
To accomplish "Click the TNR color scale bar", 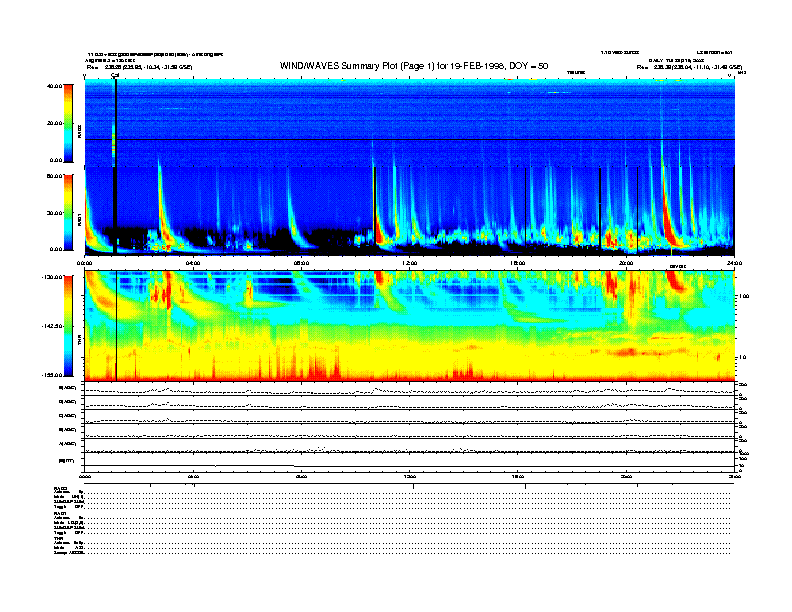I will [x=67, y=327].
